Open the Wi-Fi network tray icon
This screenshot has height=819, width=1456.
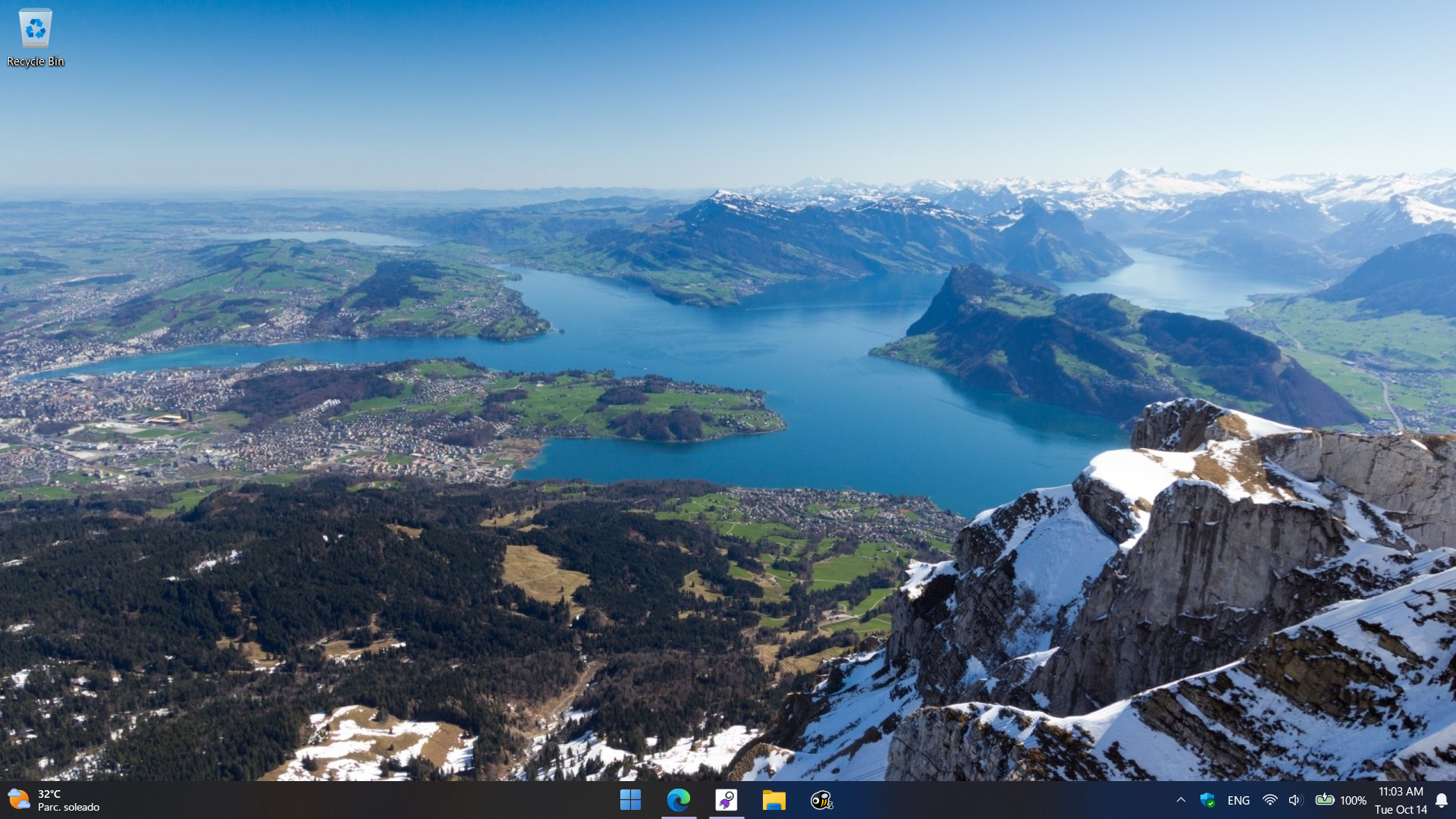[1269, 800]
